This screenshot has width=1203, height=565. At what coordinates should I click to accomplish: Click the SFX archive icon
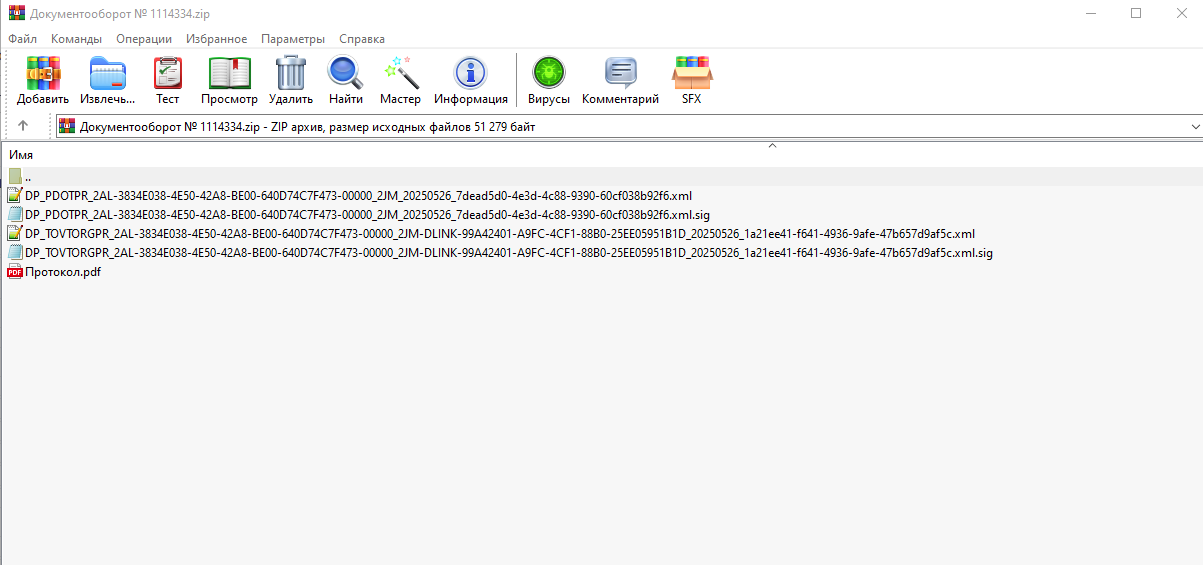692,72
